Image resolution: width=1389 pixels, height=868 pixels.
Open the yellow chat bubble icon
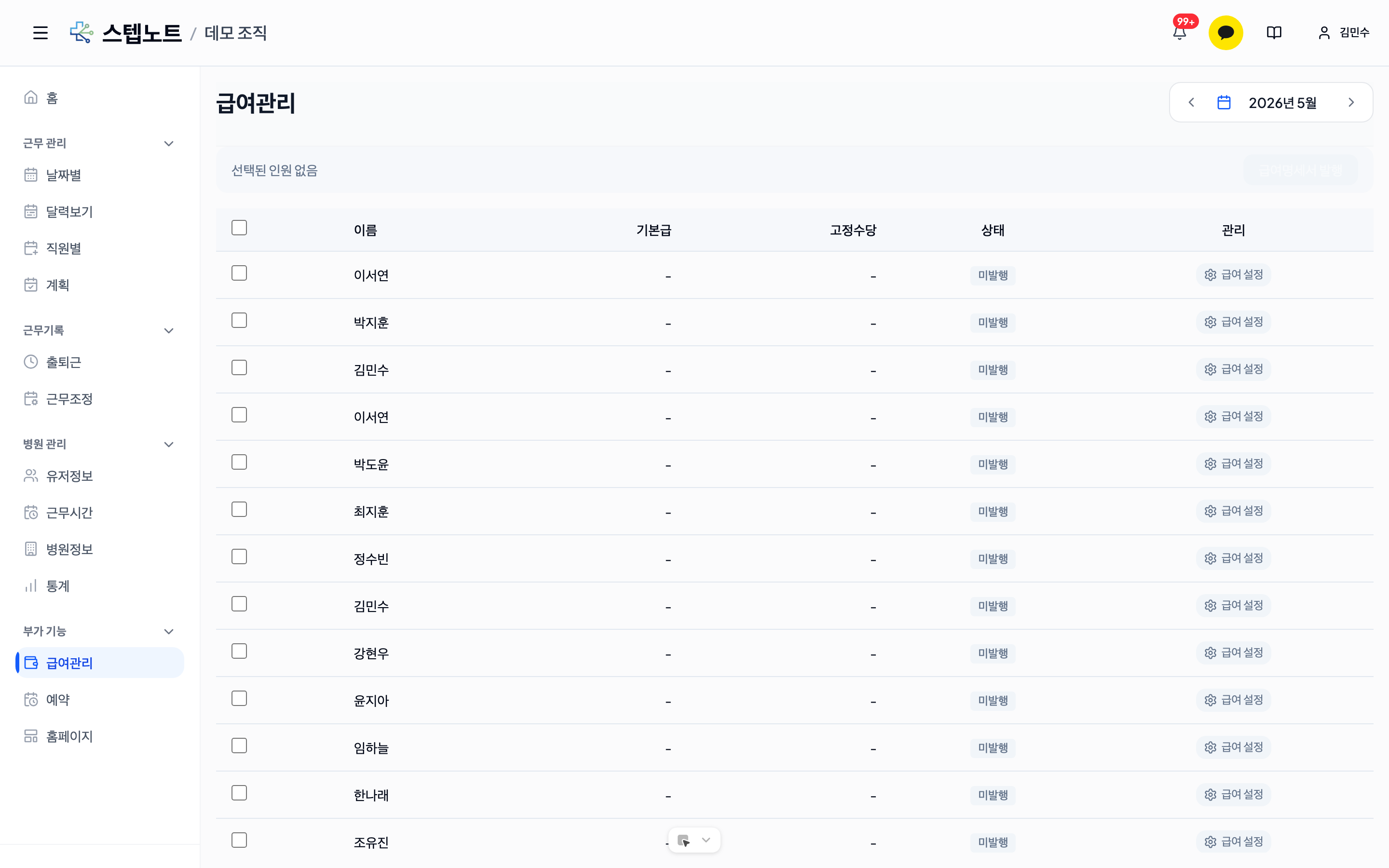[x=1226, y=33]
